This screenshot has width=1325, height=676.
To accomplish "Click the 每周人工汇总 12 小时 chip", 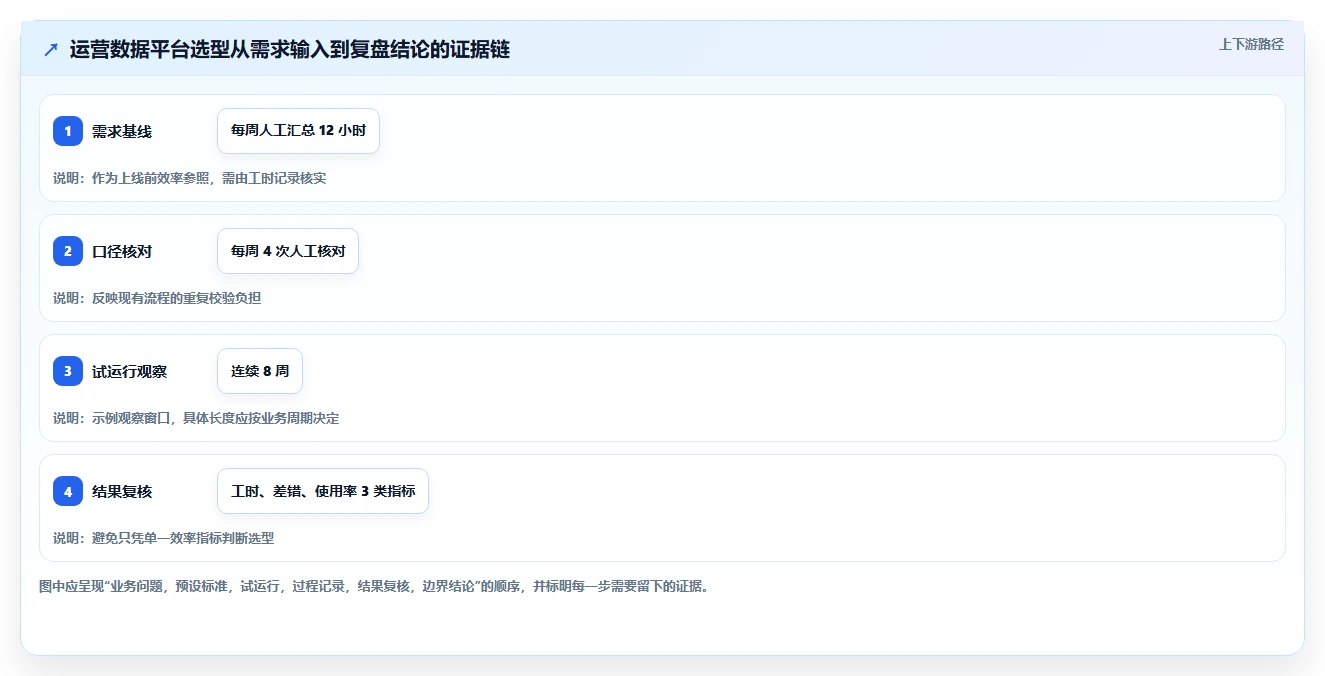I will 298,131.
